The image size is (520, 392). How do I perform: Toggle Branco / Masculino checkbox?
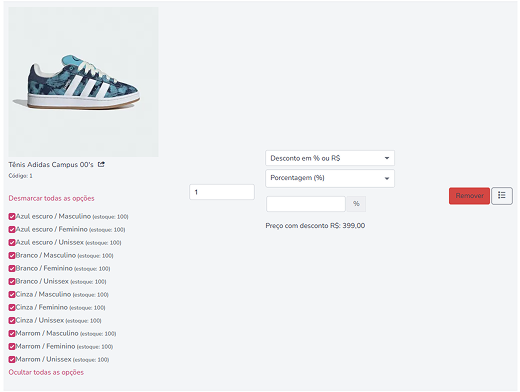pos(12,256)
